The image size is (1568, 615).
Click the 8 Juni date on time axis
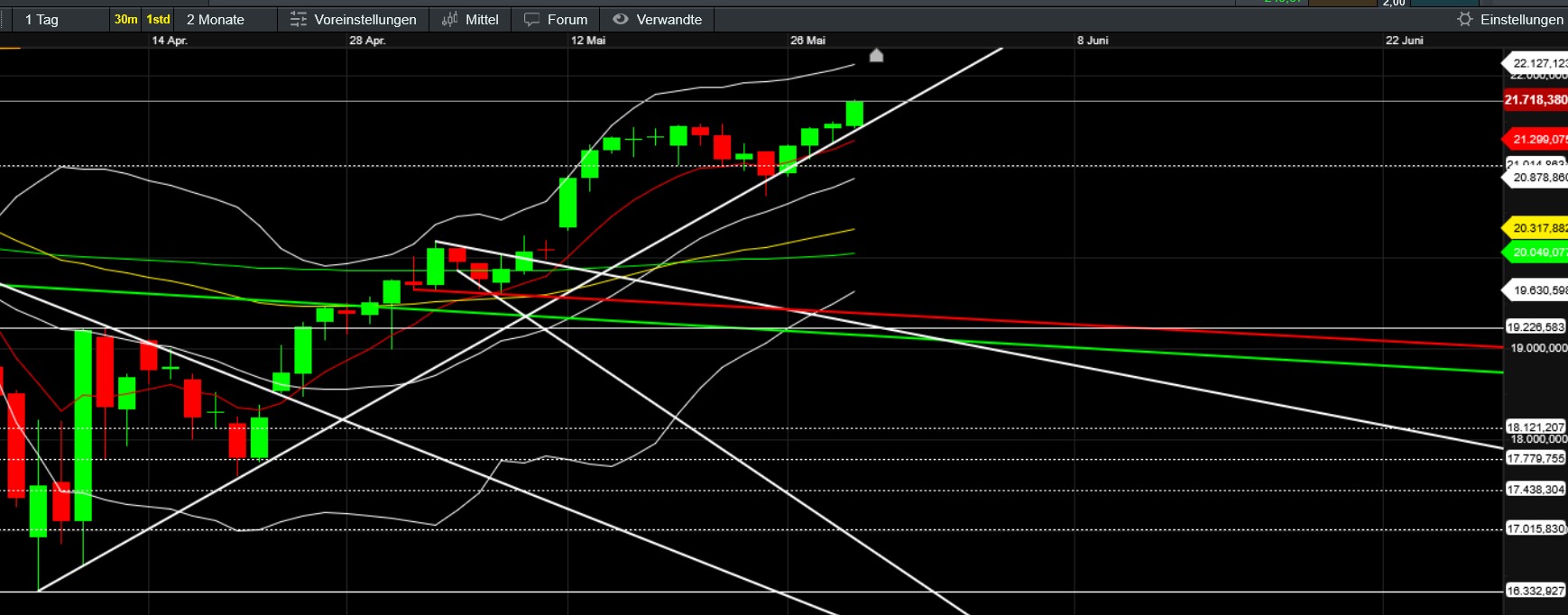click(1093, 41)
